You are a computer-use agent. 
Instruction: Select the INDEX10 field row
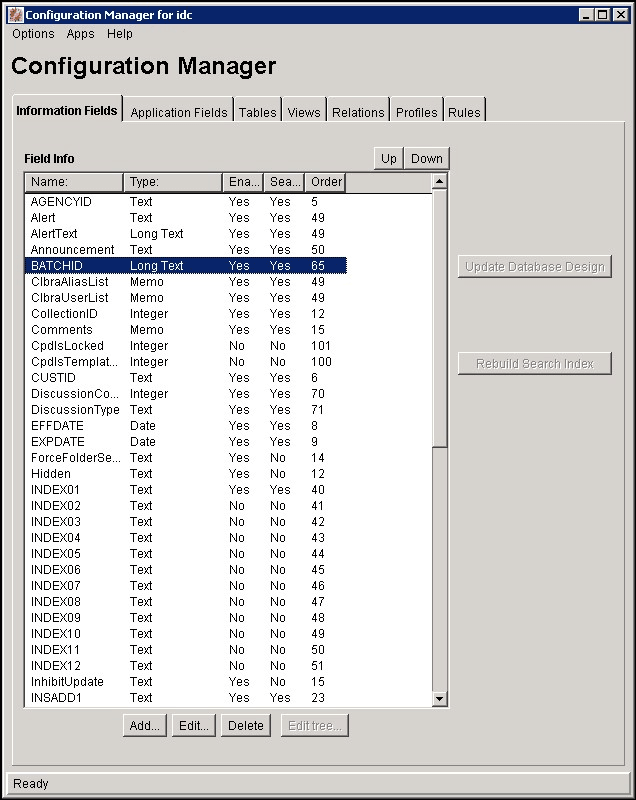(186, 634)
